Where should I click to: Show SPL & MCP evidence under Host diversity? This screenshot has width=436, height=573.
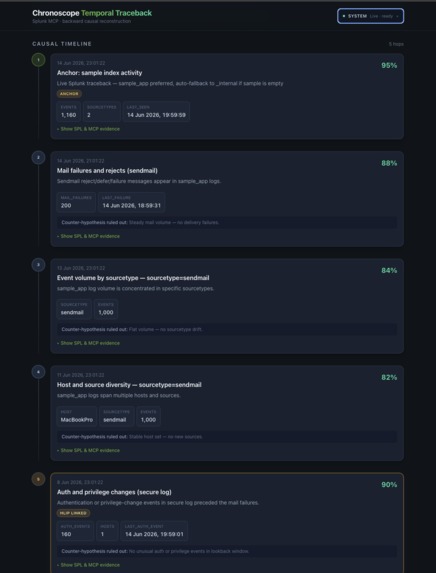click(88, 450)
